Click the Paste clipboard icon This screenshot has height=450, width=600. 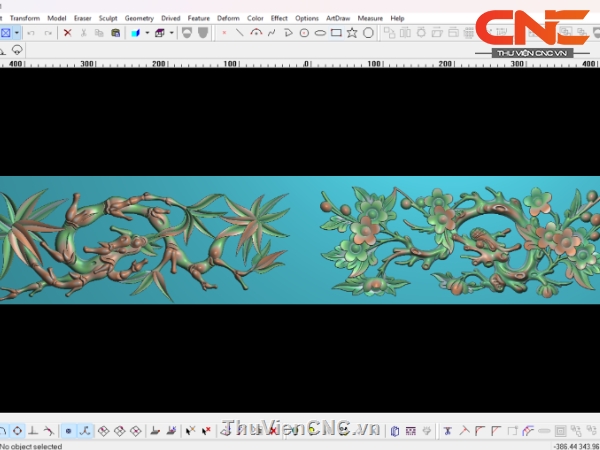pos(115,33)
